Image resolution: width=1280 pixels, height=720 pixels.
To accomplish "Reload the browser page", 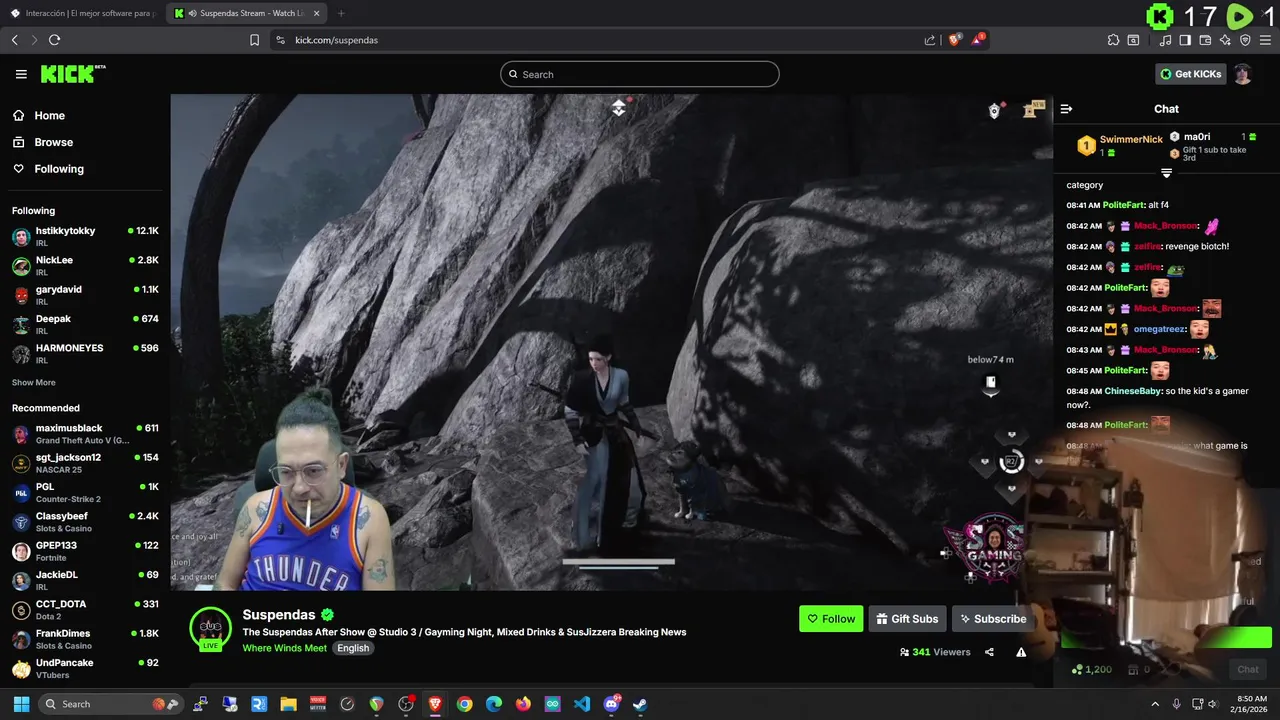I will (54, 40).
